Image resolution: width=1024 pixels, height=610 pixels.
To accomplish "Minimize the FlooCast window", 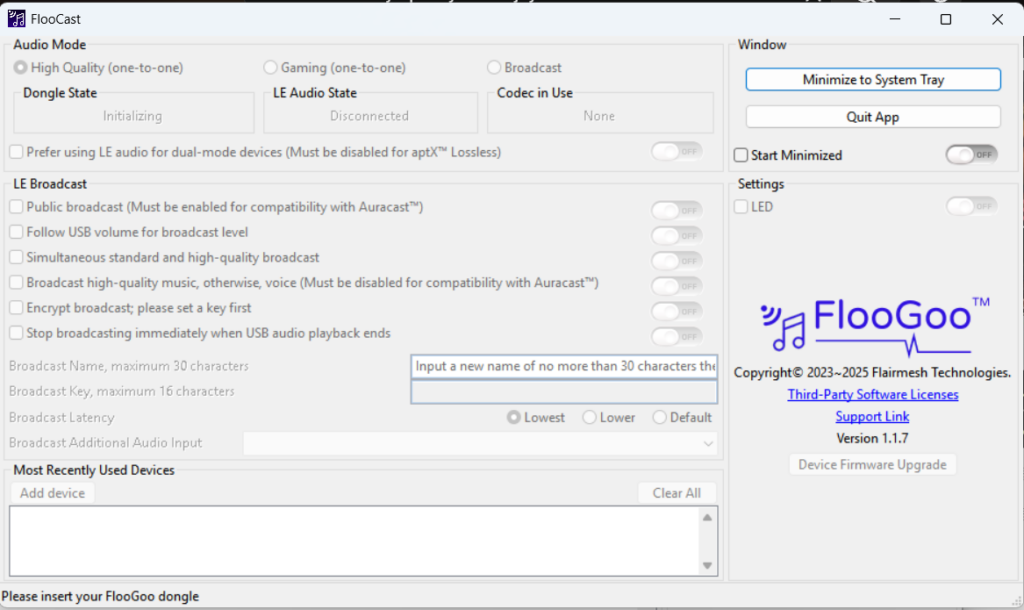I will point(895,19).
